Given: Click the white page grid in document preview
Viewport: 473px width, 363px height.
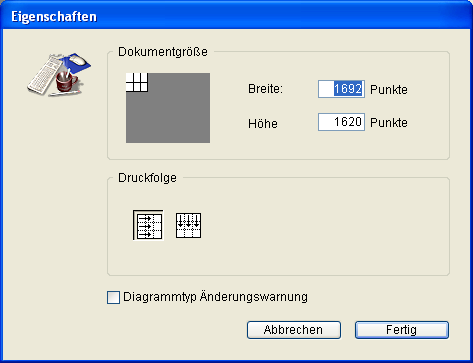Looking at the screenshot, I should [137, 82].
